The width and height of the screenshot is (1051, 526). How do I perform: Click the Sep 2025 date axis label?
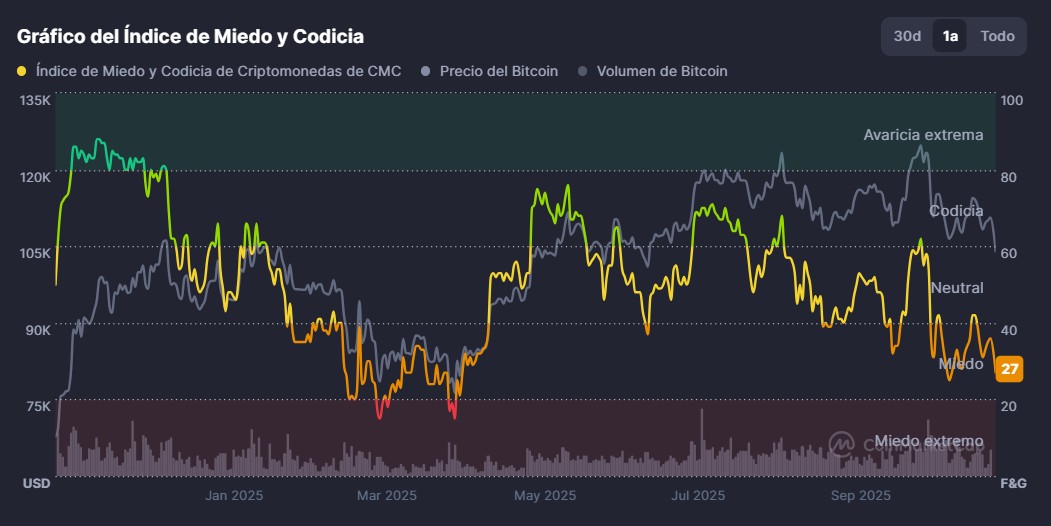coord(860,495)
